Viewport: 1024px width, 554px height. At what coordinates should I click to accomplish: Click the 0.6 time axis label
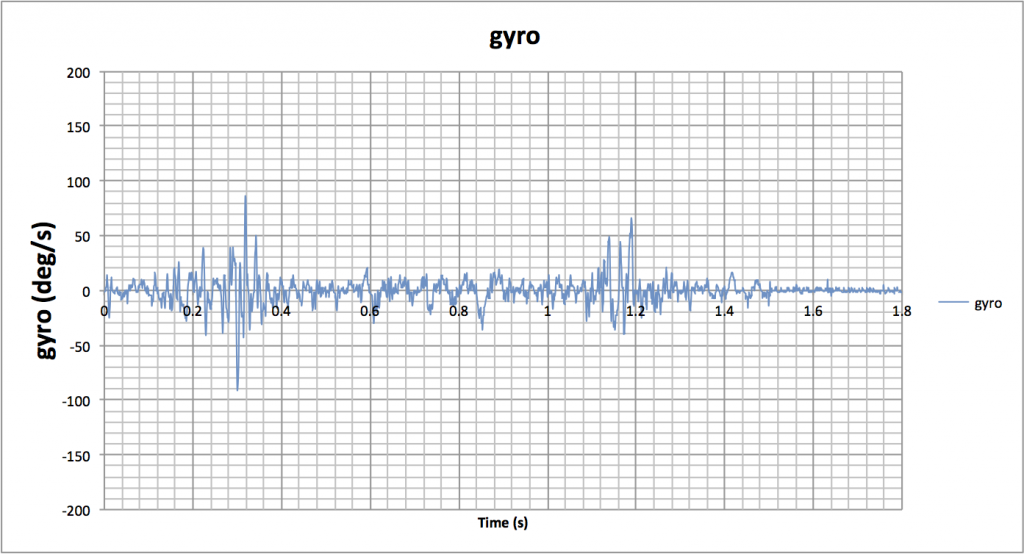(370, 312)
